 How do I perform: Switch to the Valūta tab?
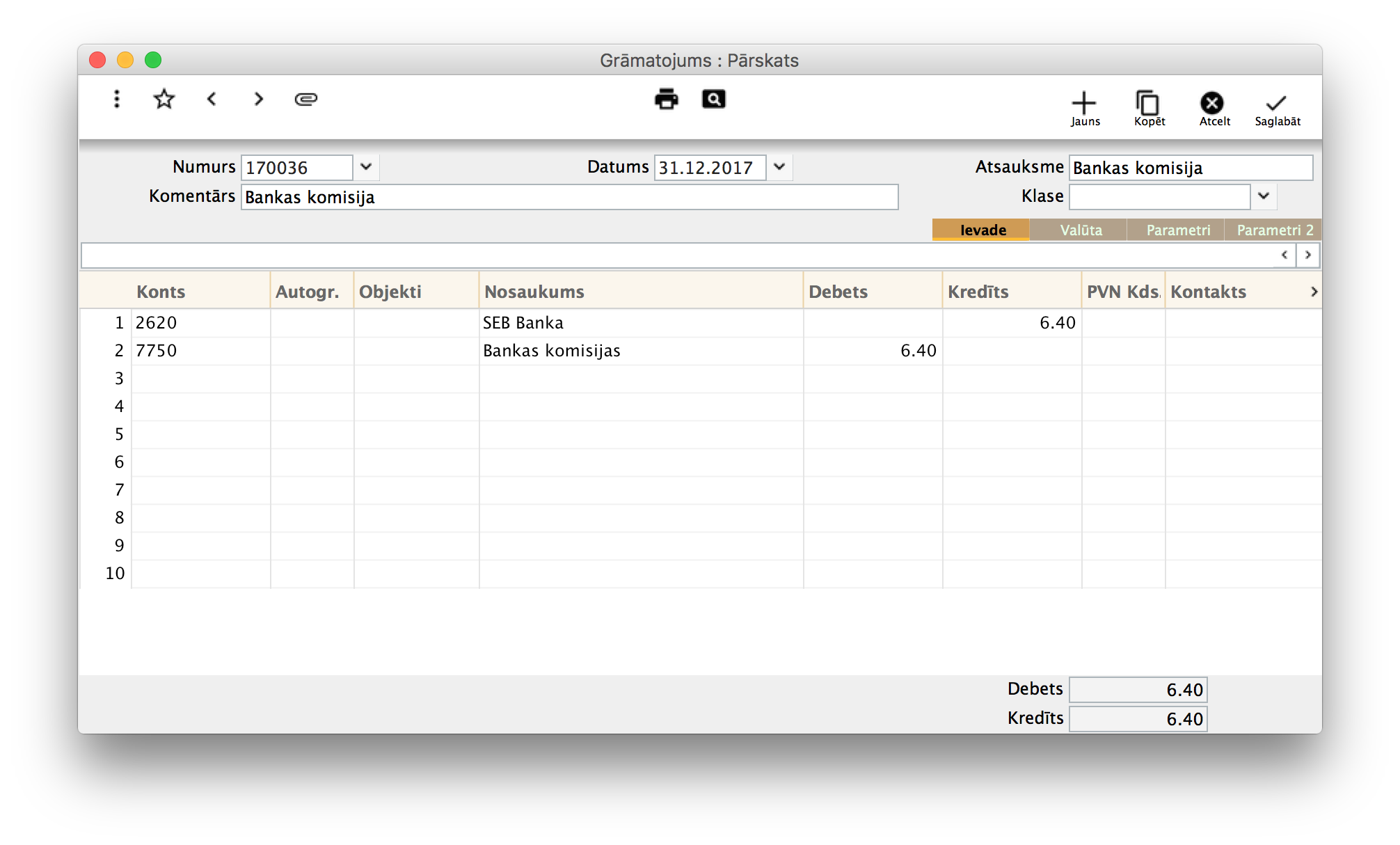1080,230
